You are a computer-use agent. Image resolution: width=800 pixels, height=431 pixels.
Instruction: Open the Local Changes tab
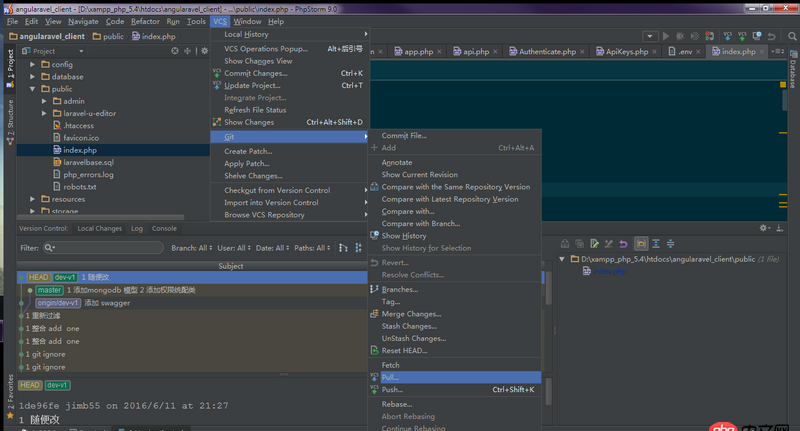point(99,228)
